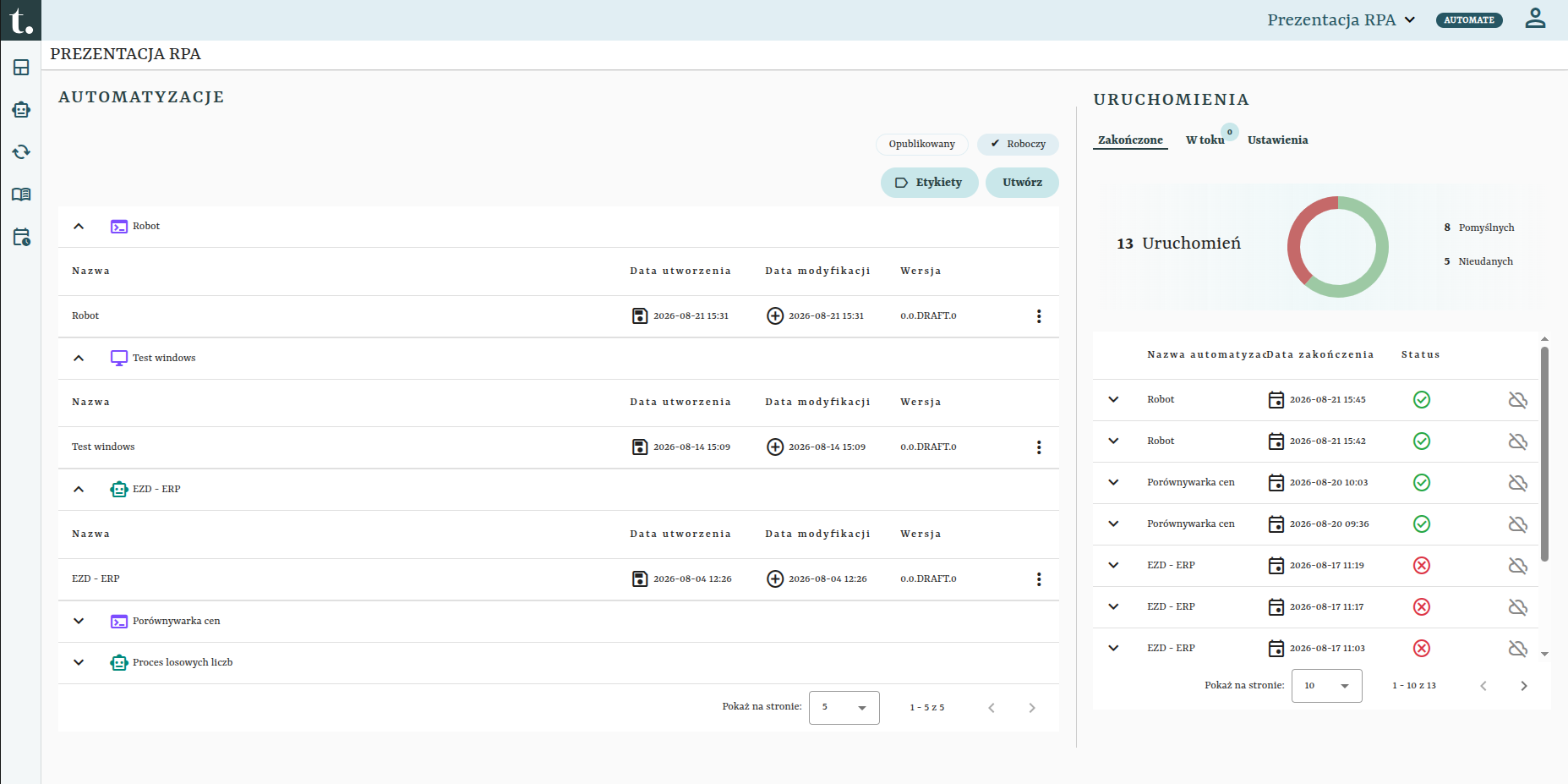Toggle the Roboczy filter chip
The height and width of the screenshot is (784, 1568).
coord(1018,145)
